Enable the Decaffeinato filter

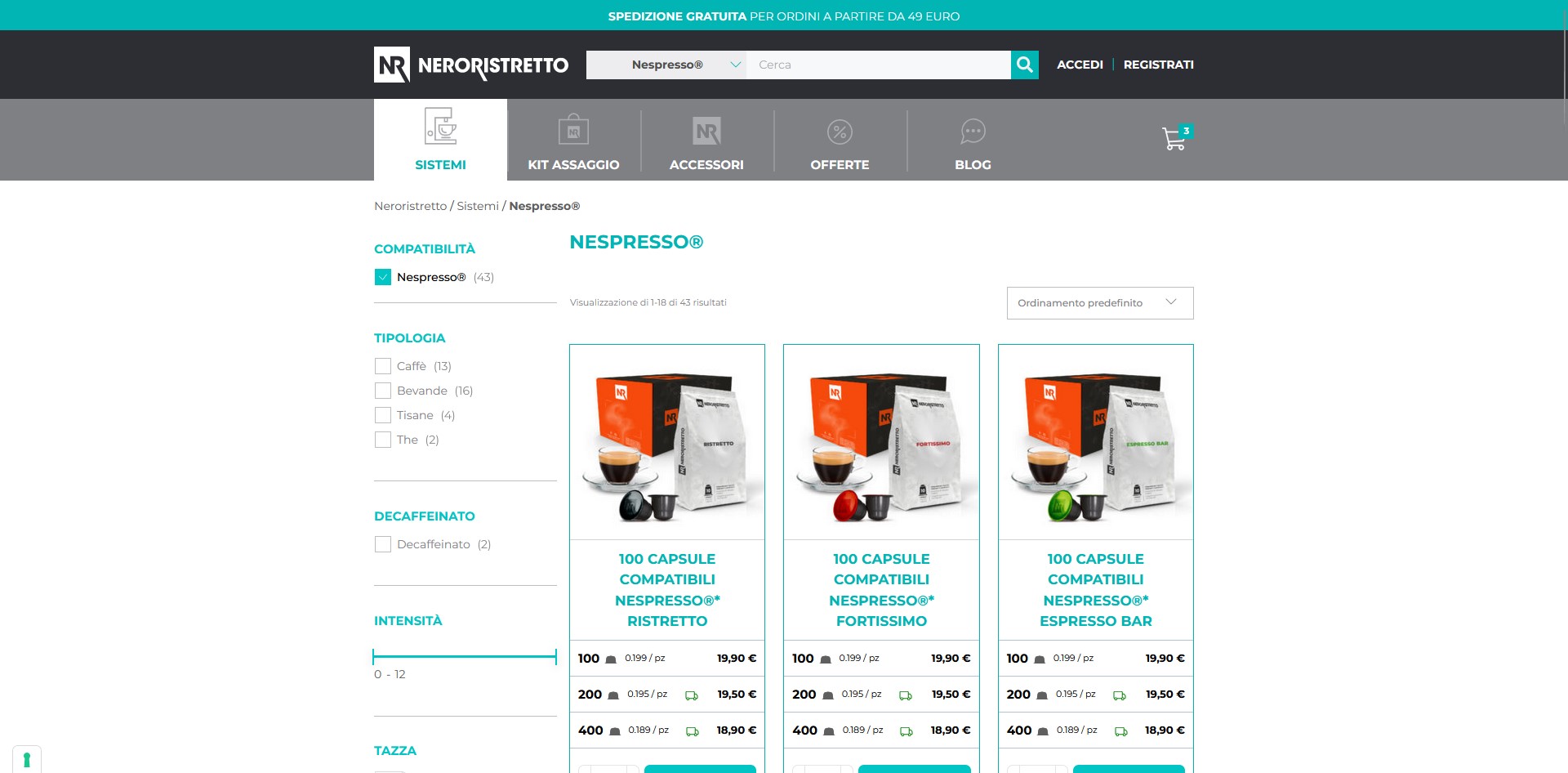click(383, 544)
